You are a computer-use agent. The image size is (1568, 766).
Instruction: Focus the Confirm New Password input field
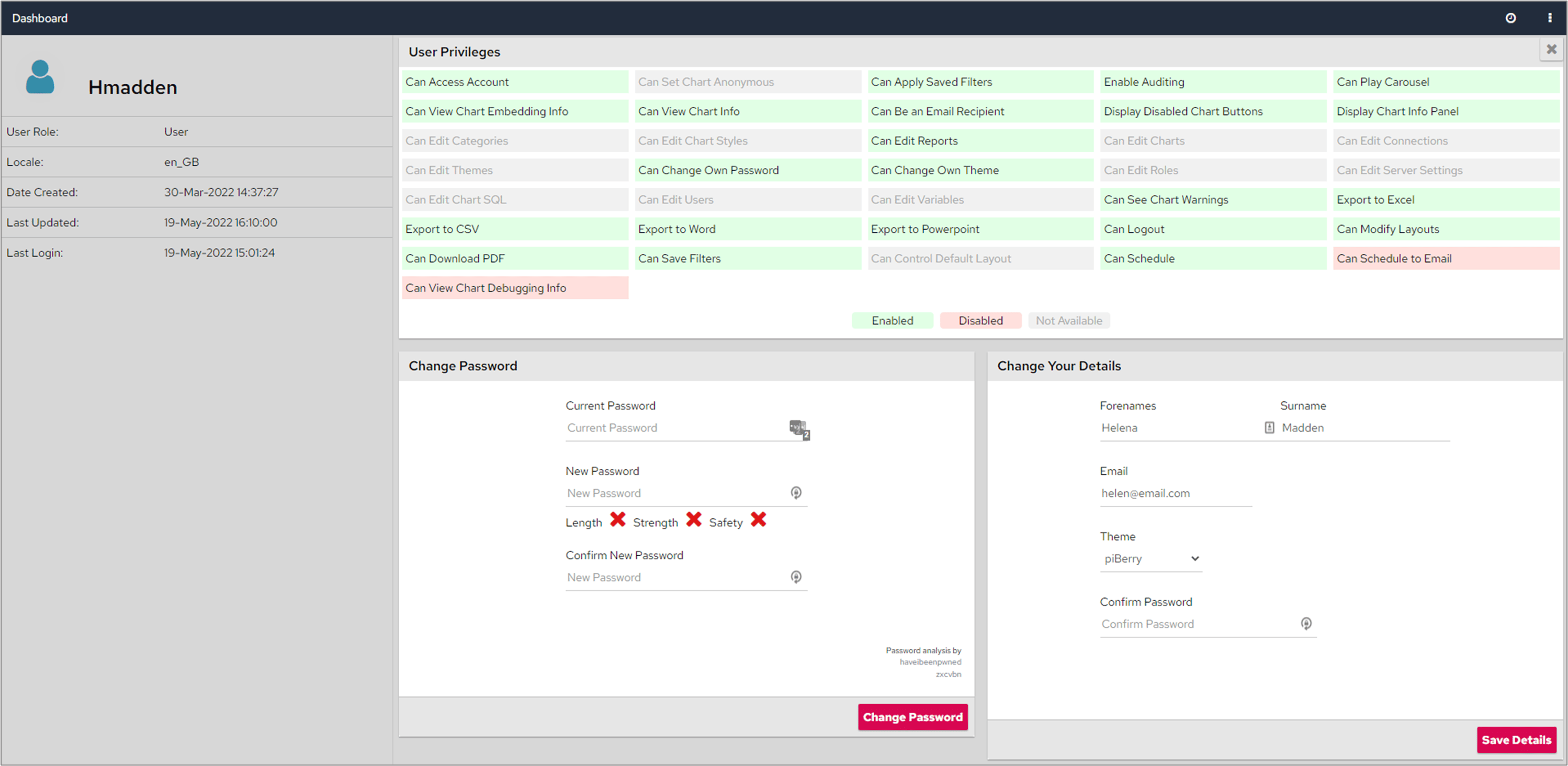tap(686, 577)
